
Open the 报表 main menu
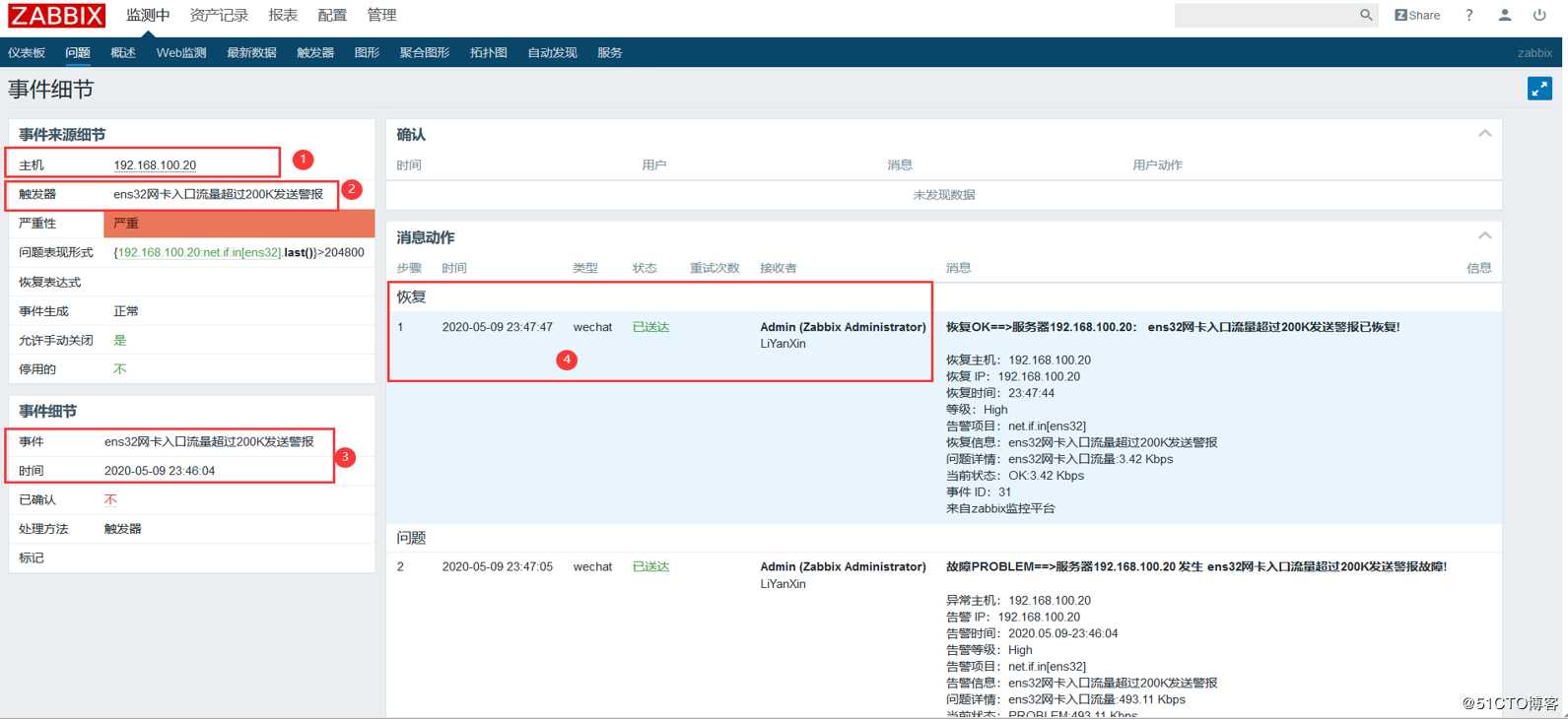click(283, 15)
